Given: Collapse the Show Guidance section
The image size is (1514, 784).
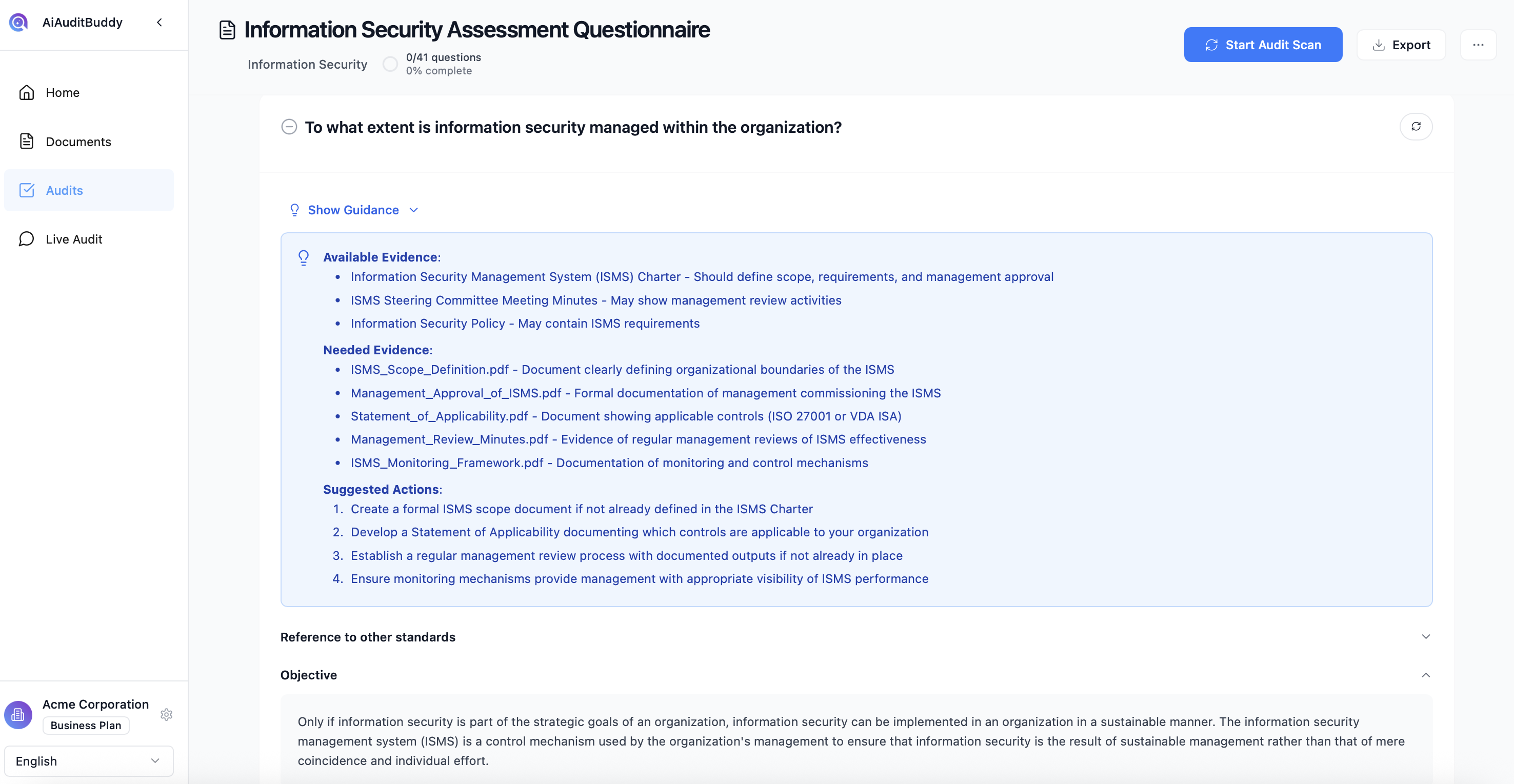Looking at the screenshot, I should pos(354,210).
